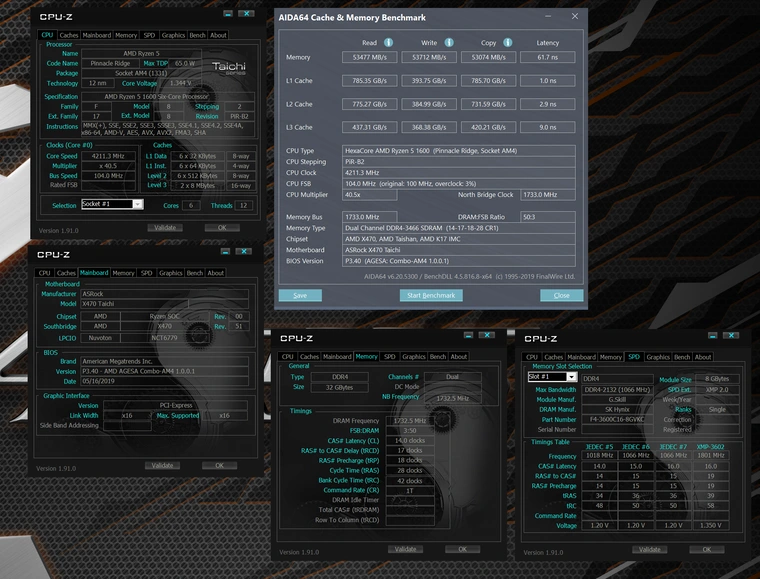Click OK in CPU-Z Mainboard window

[220, 466]
